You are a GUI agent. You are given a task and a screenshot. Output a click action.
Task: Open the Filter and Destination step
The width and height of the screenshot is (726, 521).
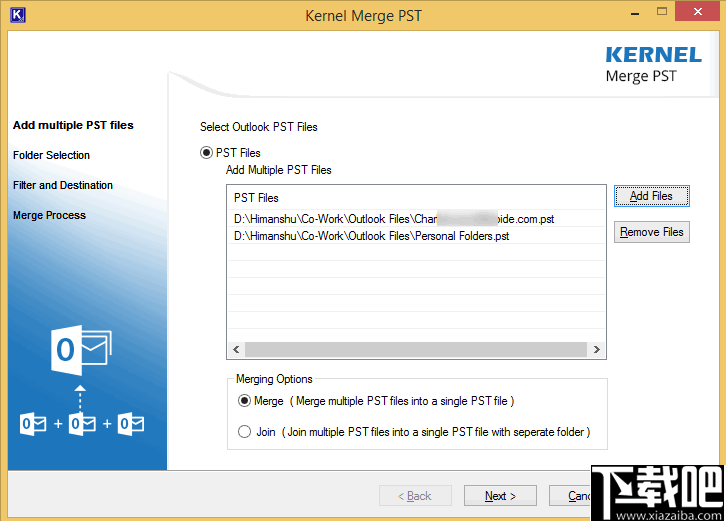click(x=63, y=185)
